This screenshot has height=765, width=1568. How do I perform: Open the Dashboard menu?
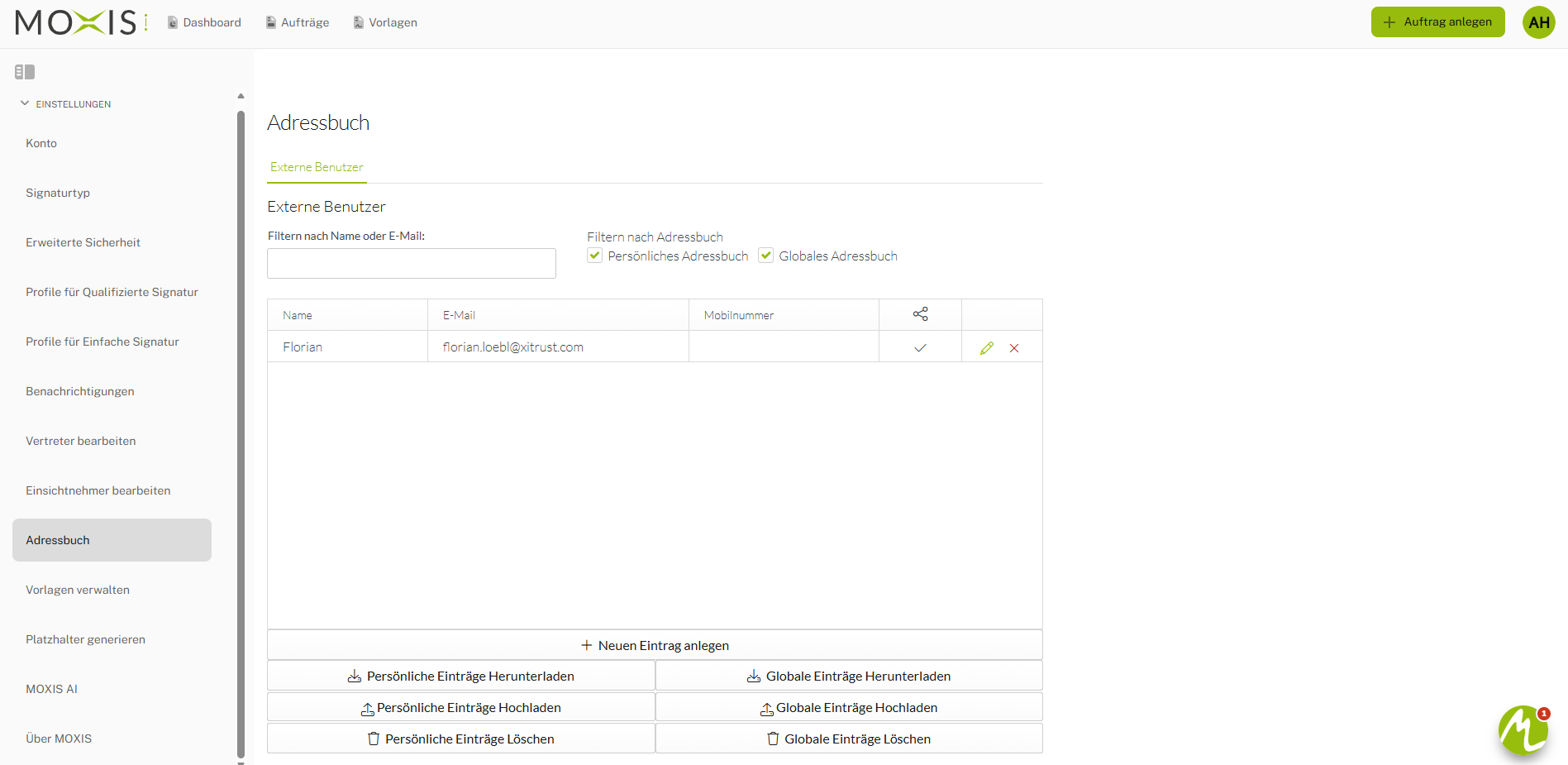(x=212, y=22)
